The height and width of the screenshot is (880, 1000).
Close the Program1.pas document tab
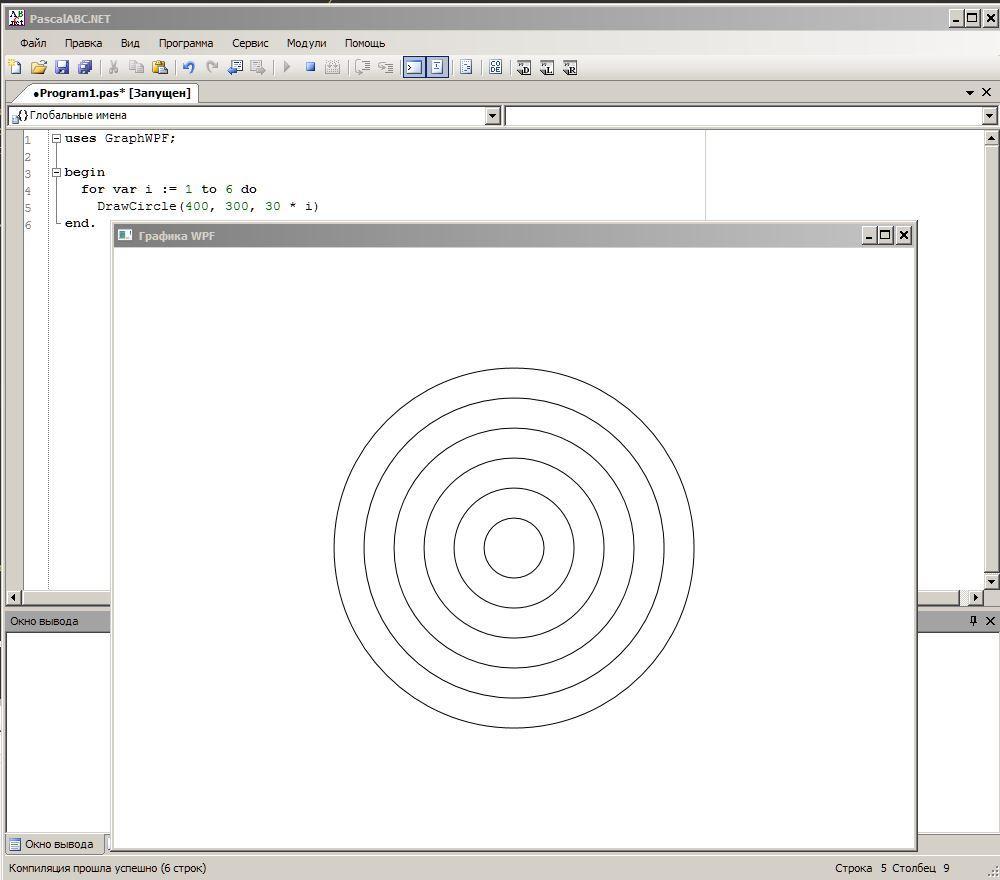[987, 92]
